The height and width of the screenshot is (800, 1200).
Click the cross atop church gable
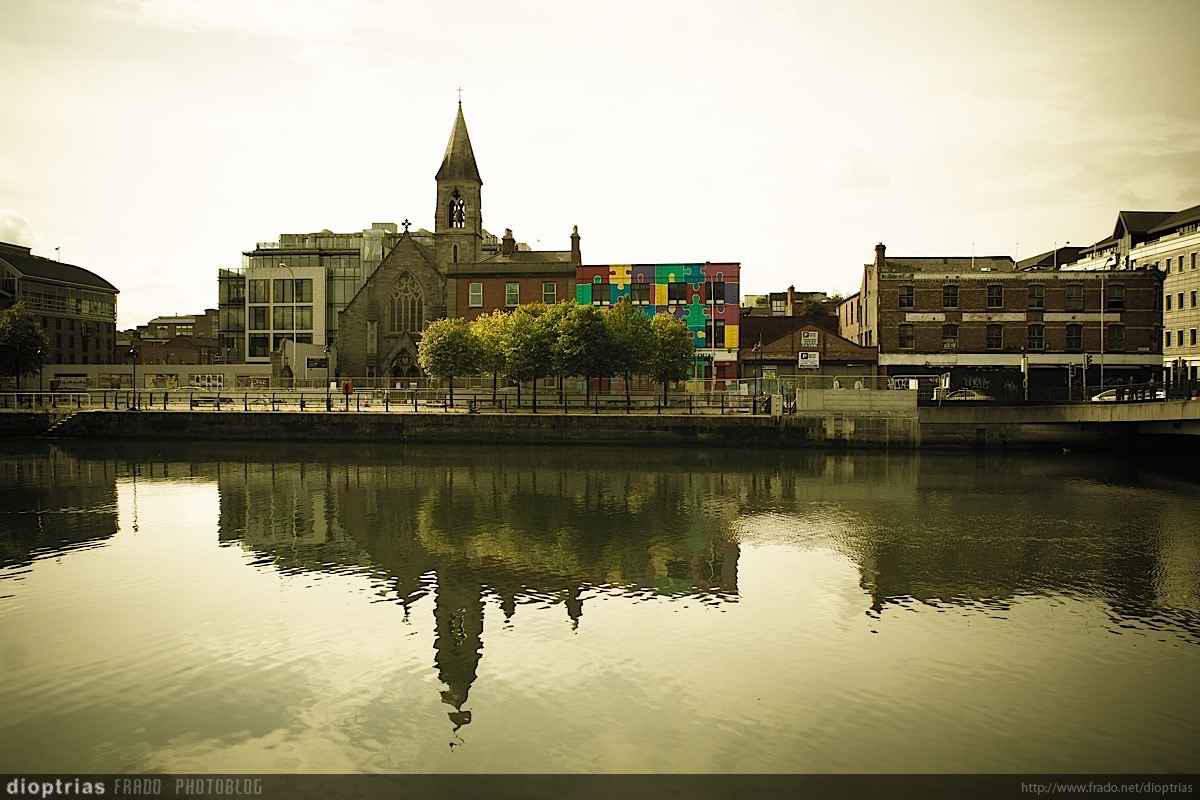pos(406,226)
